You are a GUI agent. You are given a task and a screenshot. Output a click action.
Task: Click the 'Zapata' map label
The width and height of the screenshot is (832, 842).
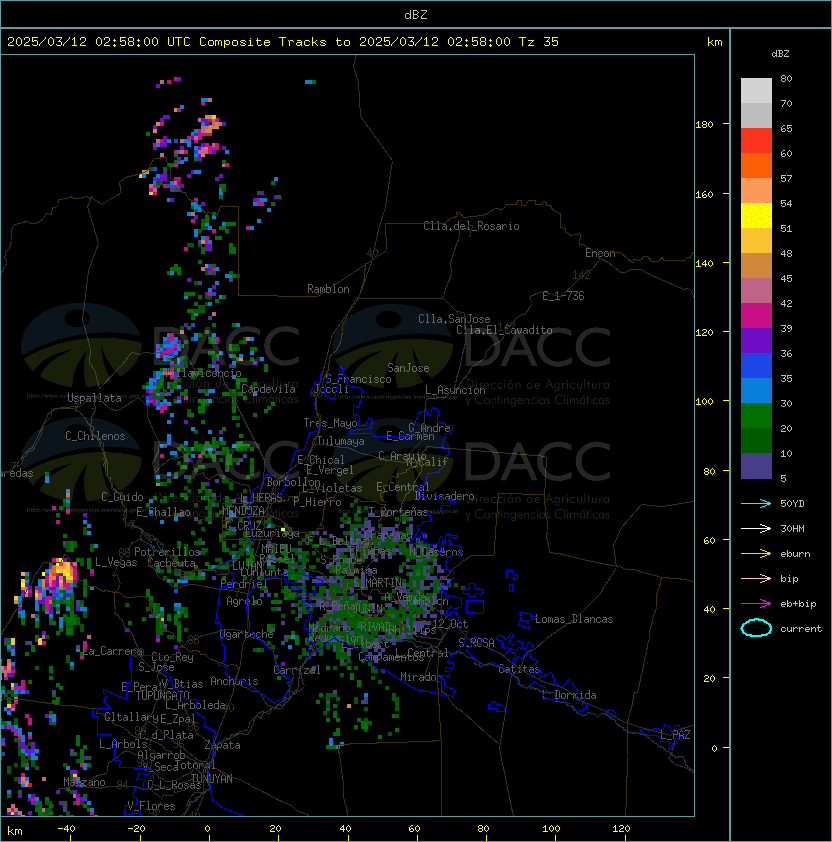click(x=222, y=745)
